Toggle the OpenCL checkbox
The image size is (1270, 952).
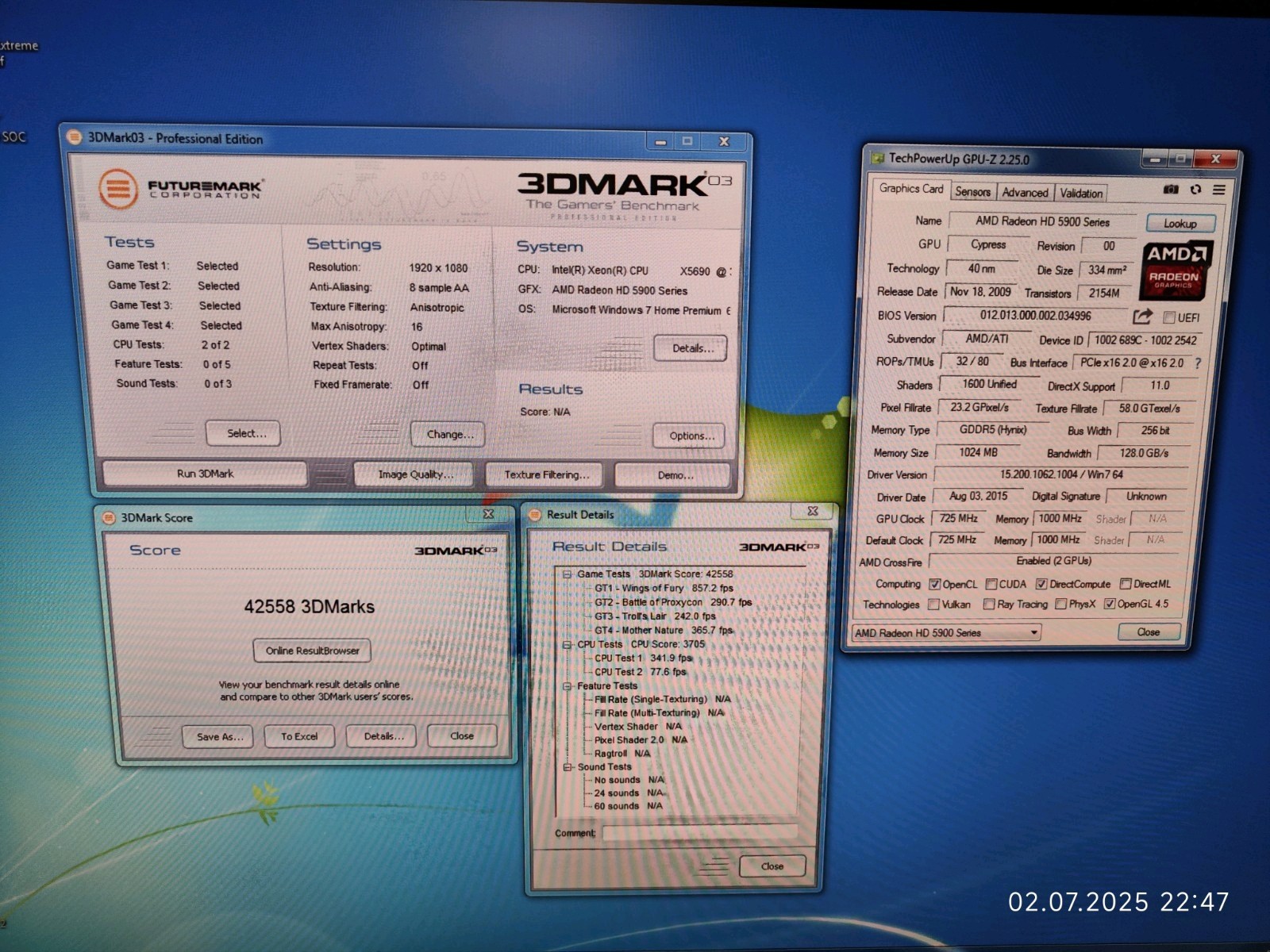(x=934, y=585)
